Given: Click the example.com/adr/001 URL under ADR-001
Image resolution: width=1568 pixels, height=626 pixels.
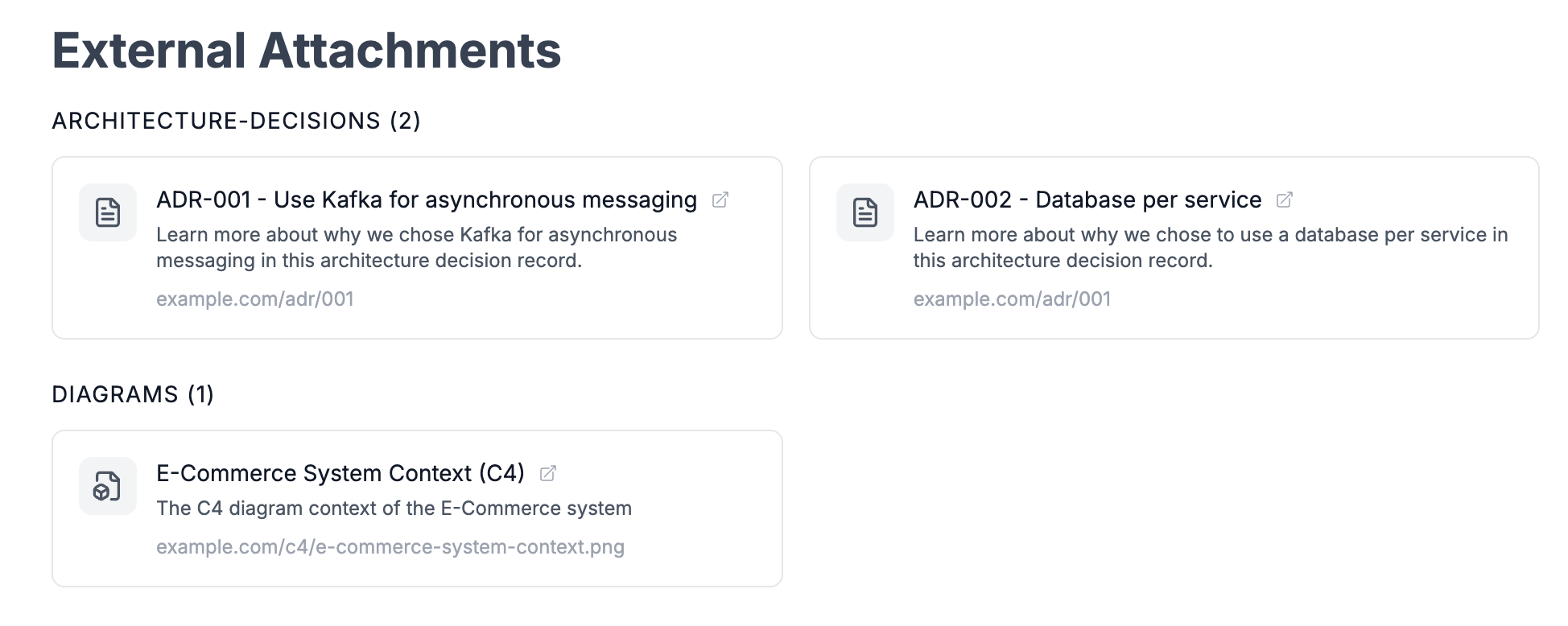Looking at the screenshot, I should (257, 299).
